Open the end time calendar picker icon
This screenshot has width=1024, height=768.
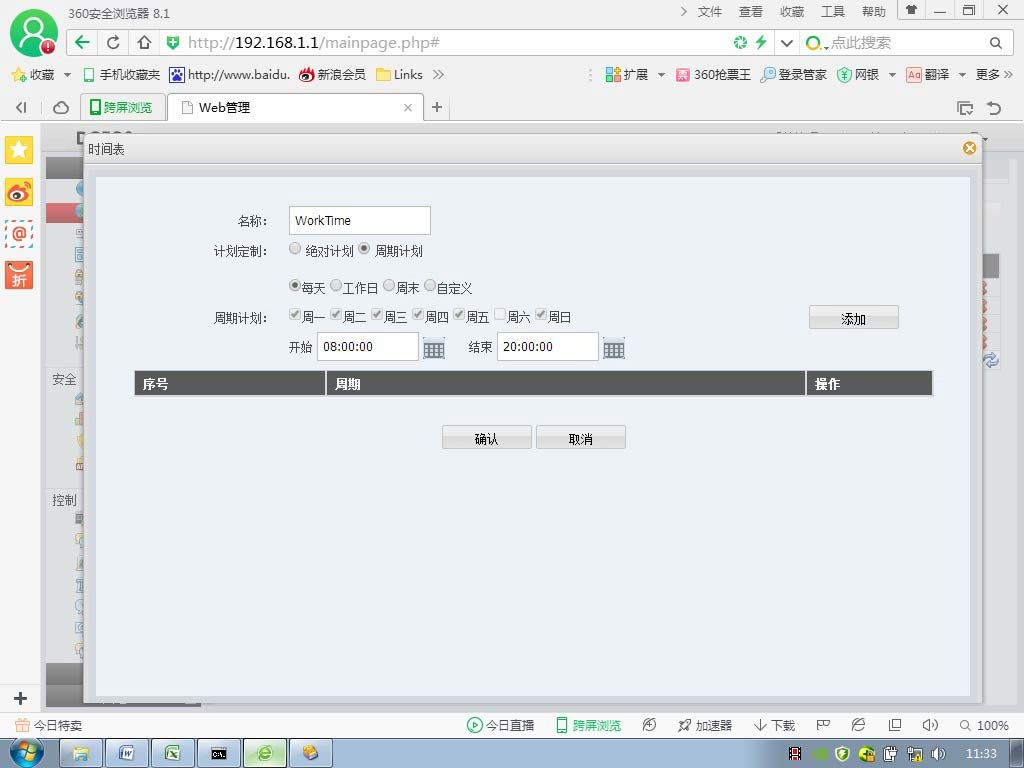tap(613, 349)
